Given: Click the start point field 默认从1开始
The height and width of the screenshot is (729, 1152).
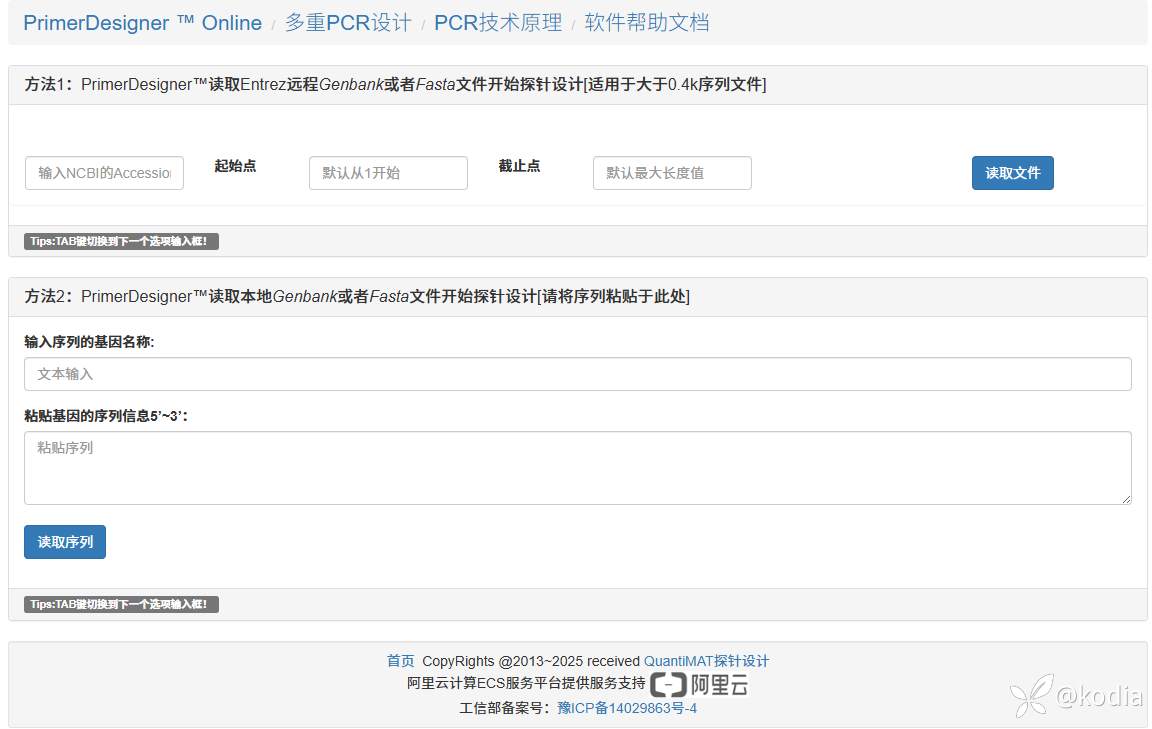Looking at the screenshot, I should click(x=388, y=173).
